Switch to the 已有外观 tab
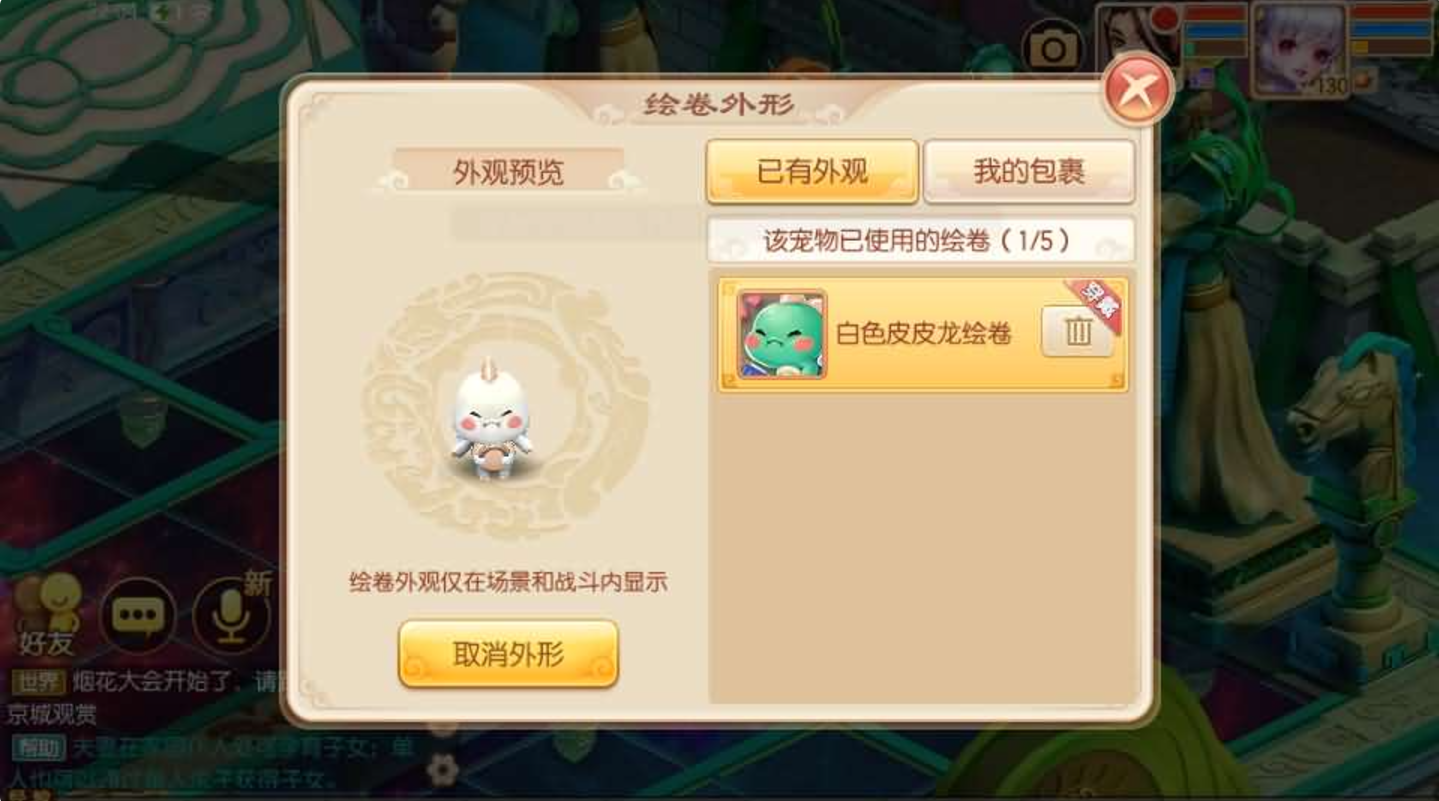This screenshot has height=801, width=1439. point(812,172)
